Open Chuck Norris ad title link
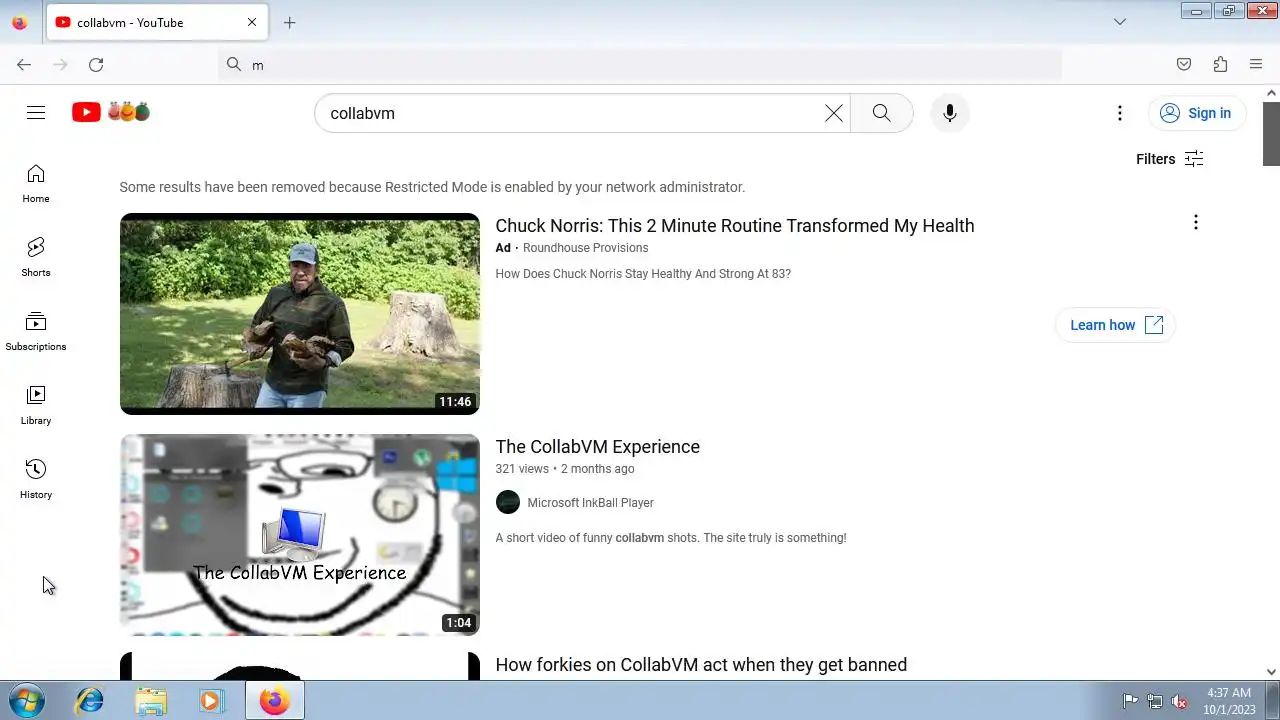This screenshot has width=1280, height=720. tap(735, 226)
